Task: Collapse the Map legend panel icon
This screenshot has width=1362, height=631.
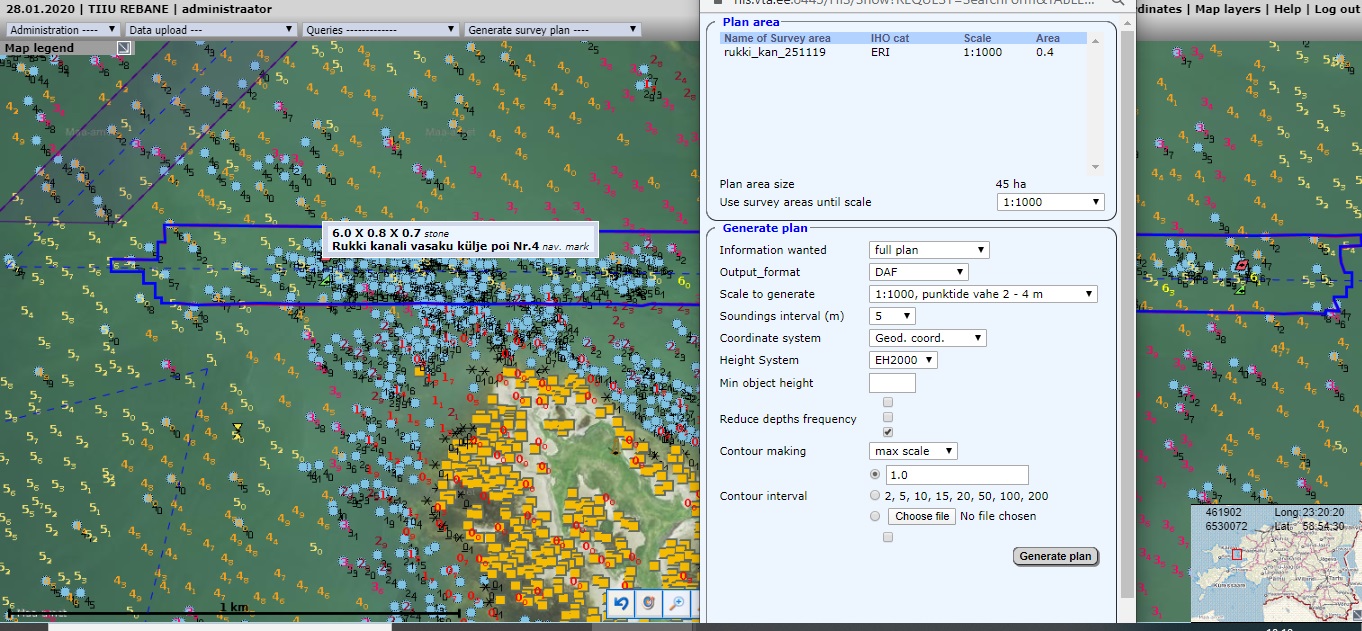Action: click(x=123, y=48)
